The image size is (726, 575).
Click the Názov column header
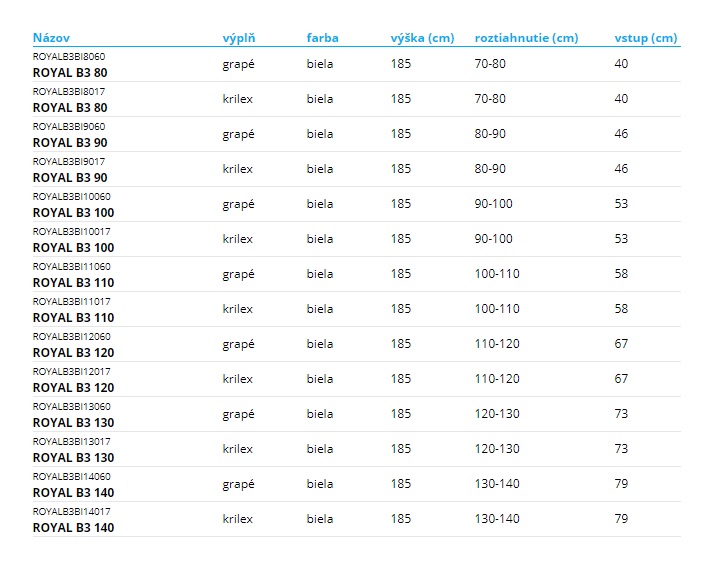(51, 38)
